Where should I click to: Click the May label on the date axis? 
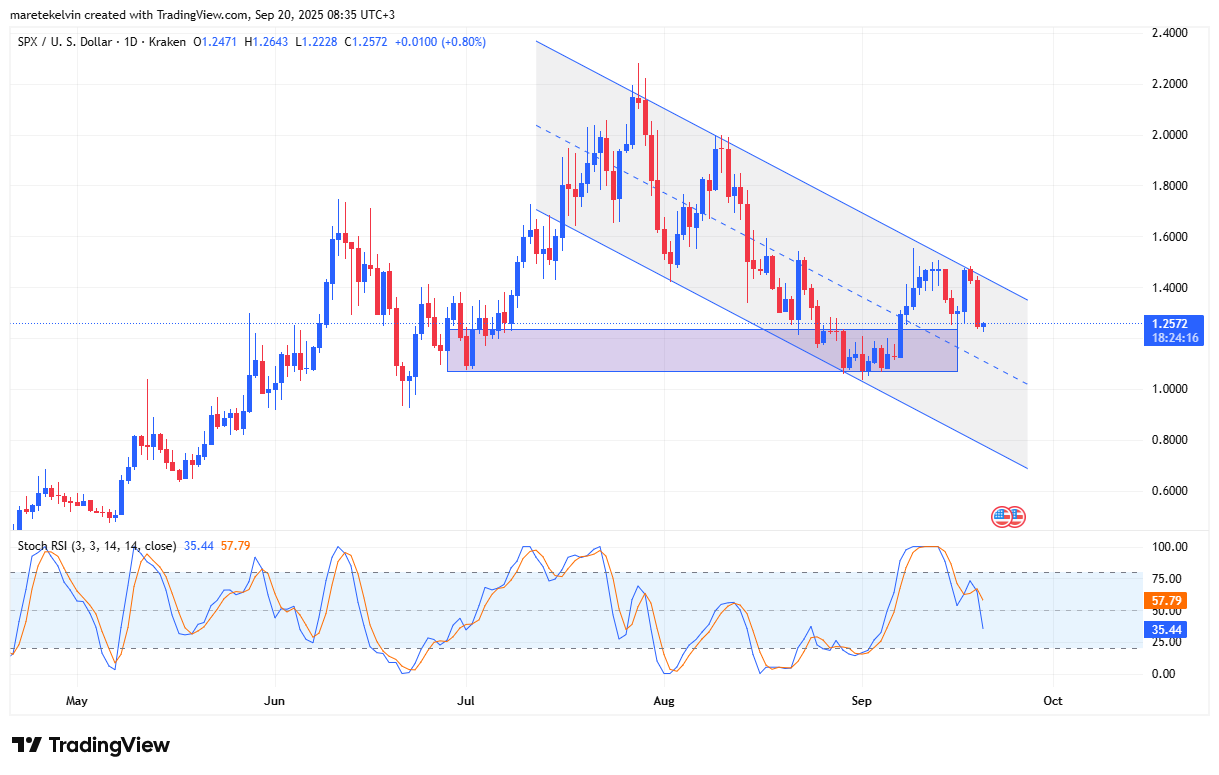tap(77, 701)
